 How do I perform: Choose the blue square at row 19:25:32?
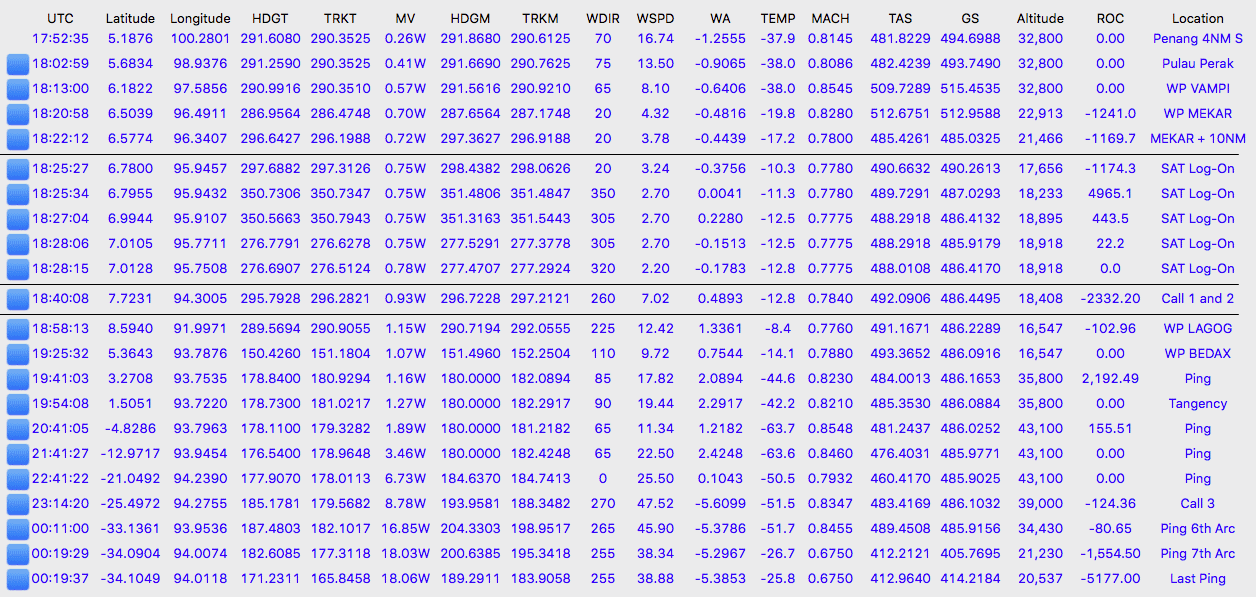coord(18,355)
